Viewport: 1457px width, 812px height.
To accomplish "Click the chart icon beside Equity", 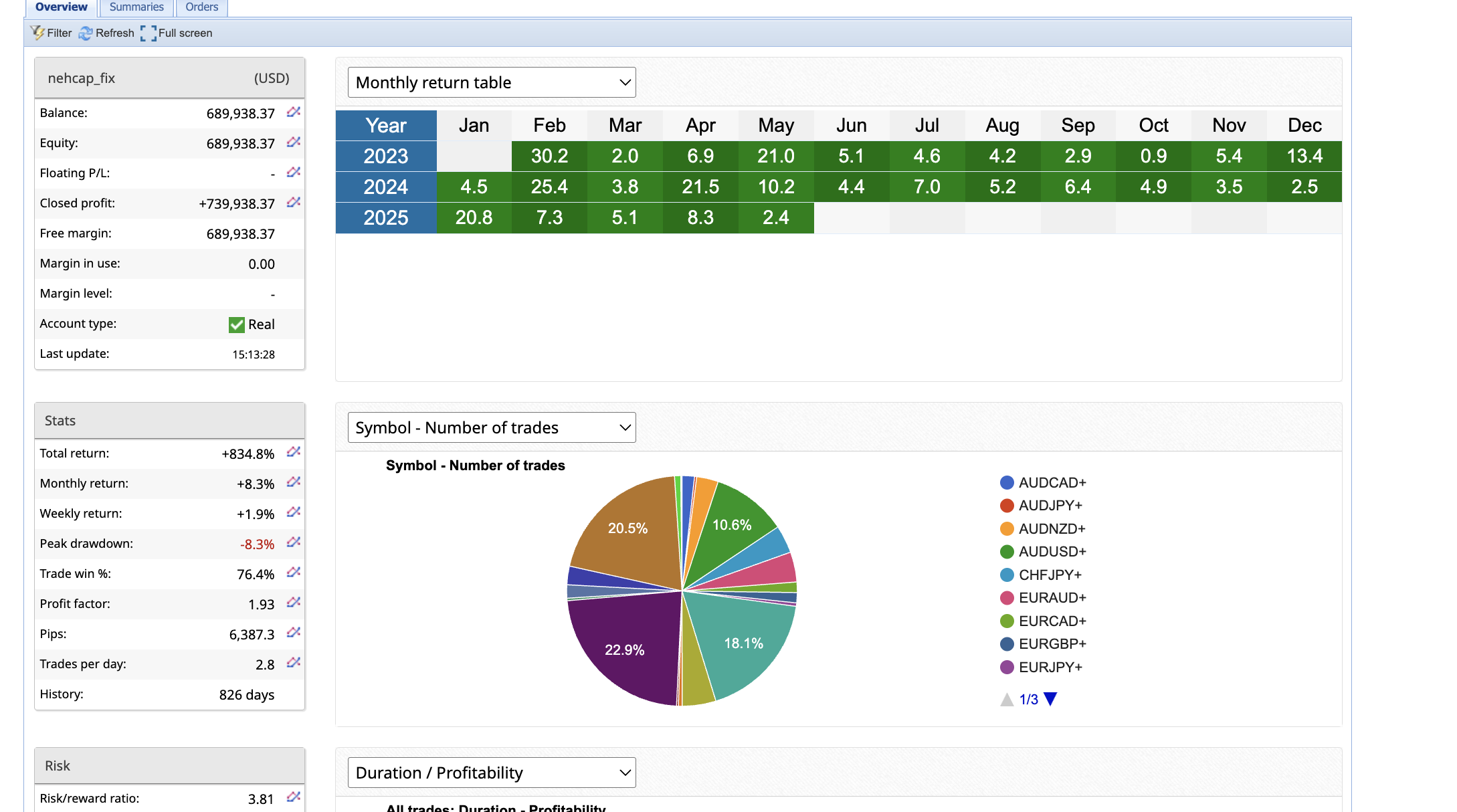I will click(293, 142).
